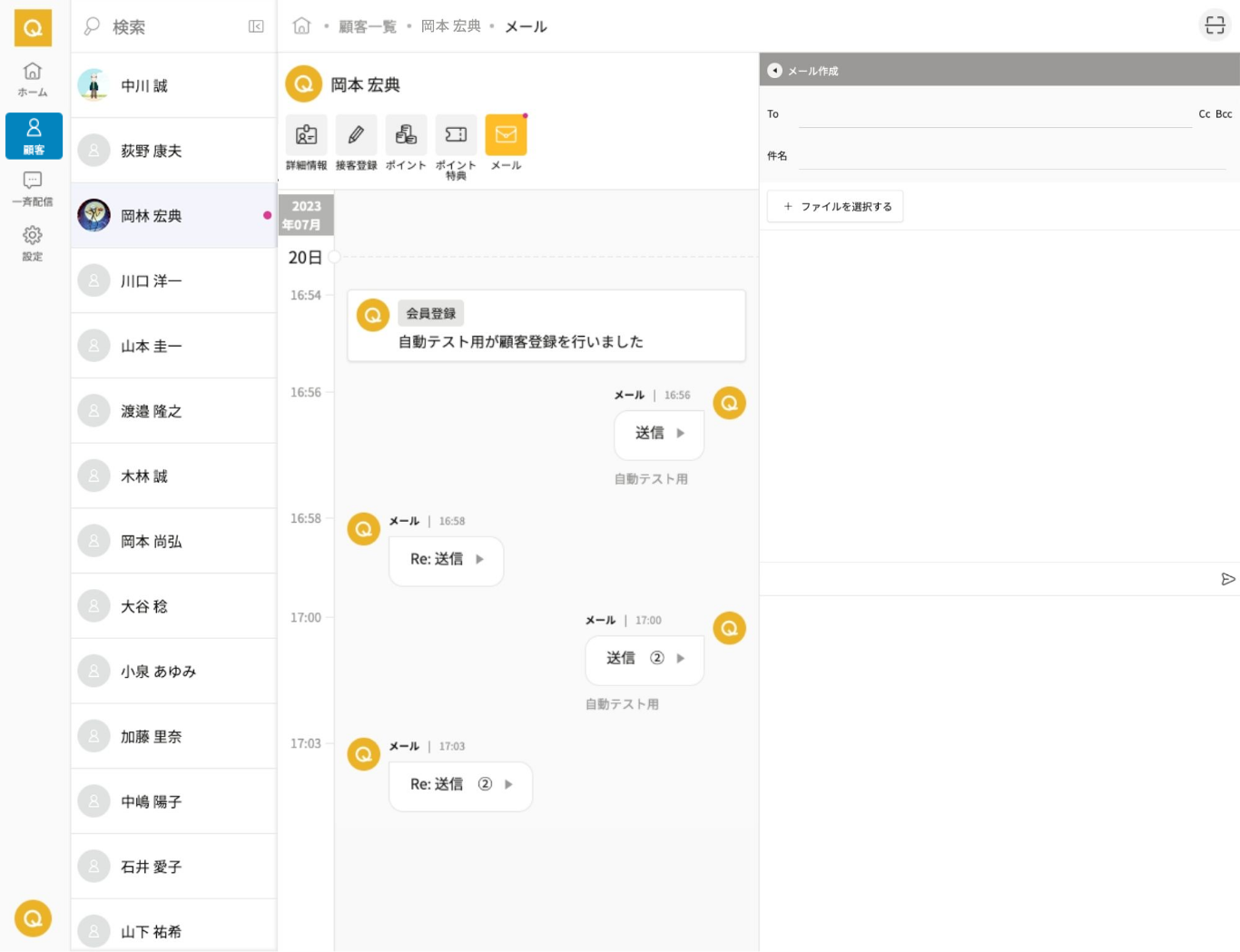Select the ポイント特典 ticket icon
Screen dimensions: 1240x952
coord(456,135)
